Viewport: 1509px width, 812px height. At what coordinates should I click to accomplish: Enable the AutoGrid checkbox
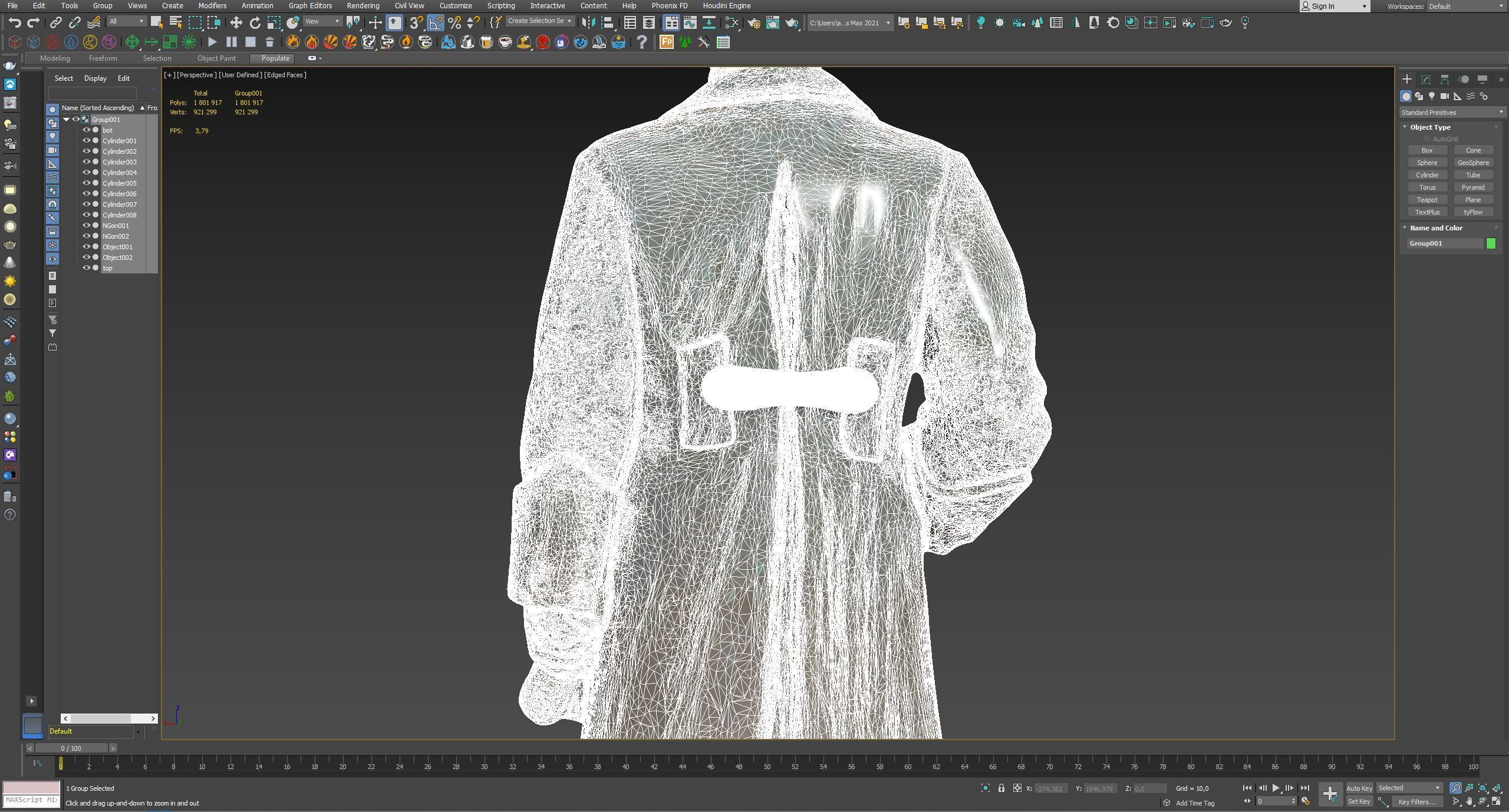click(x=1427, y=139)
